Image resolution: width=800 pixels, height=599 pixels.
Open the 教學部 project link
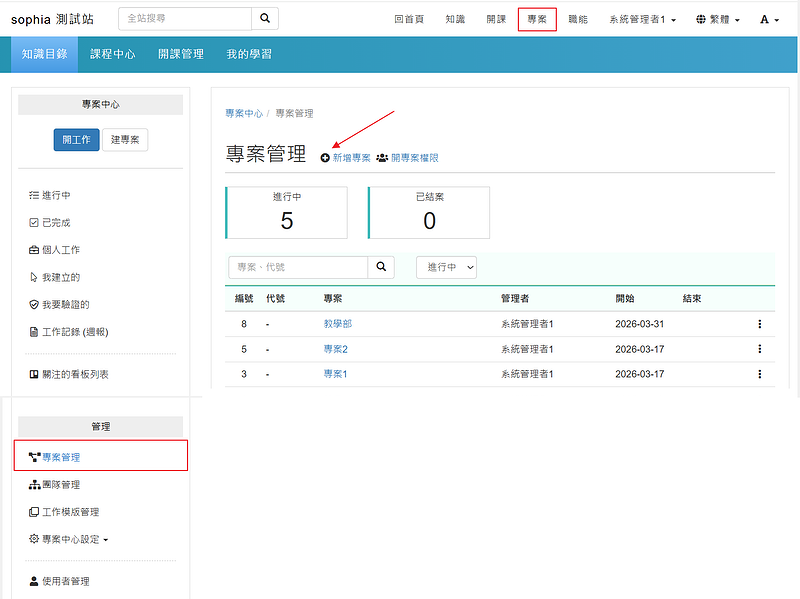(337, 324)
